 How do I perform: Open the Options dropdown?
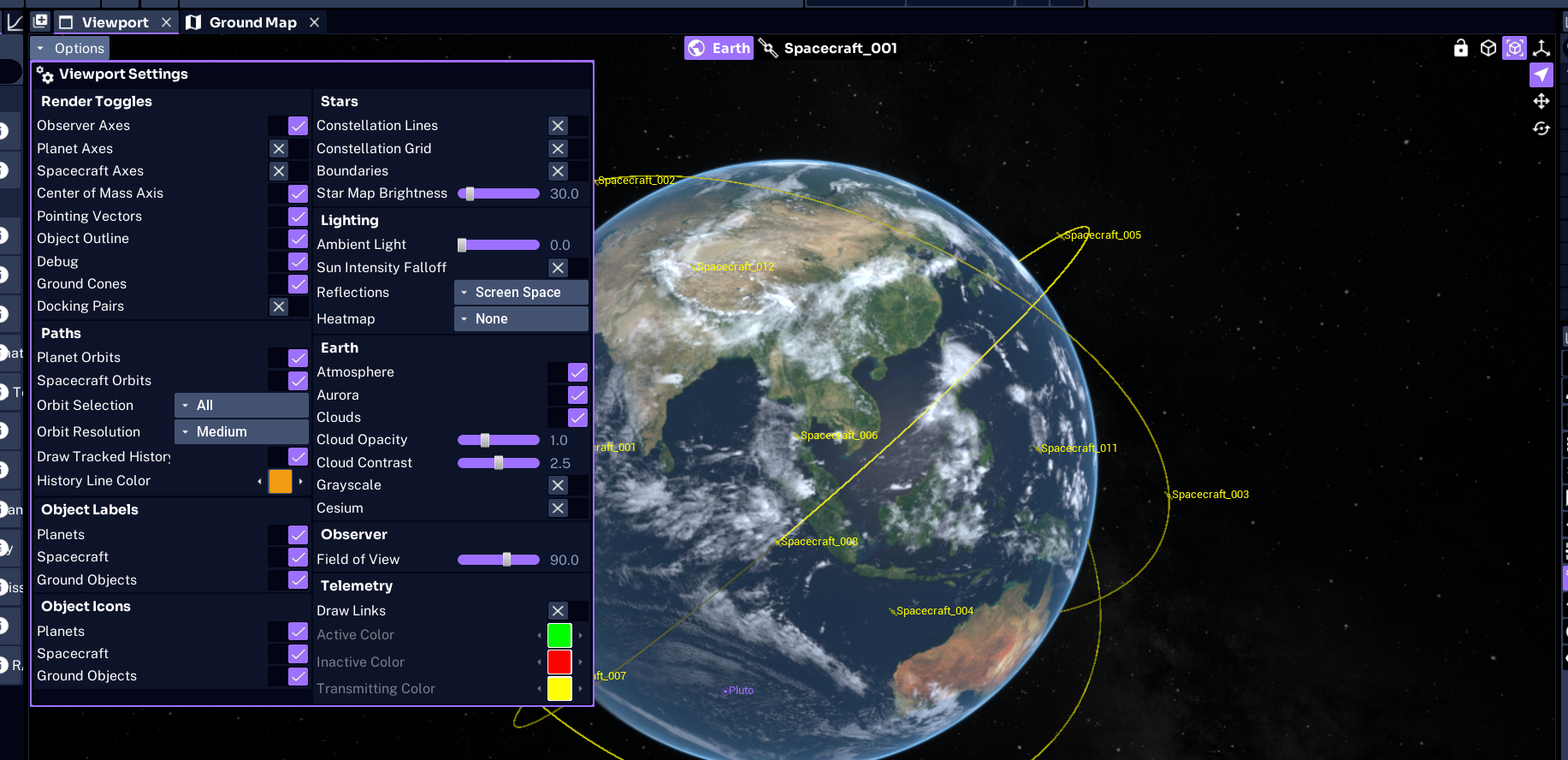(71, 48)
